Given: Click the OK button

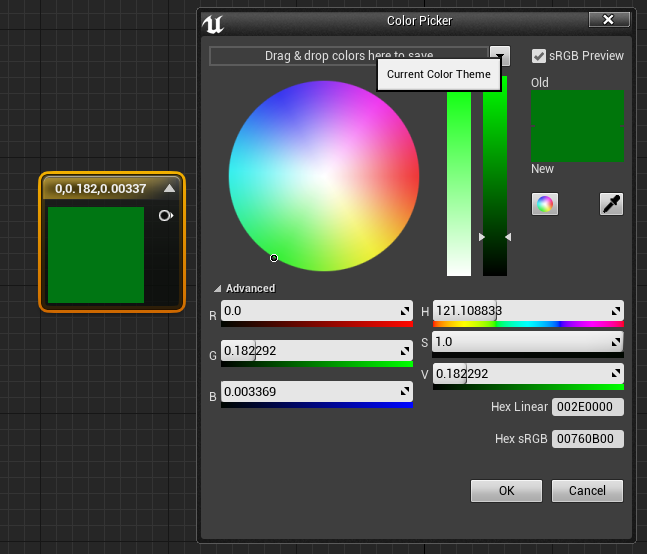Looking at the screenshot, I should (506, 490).
